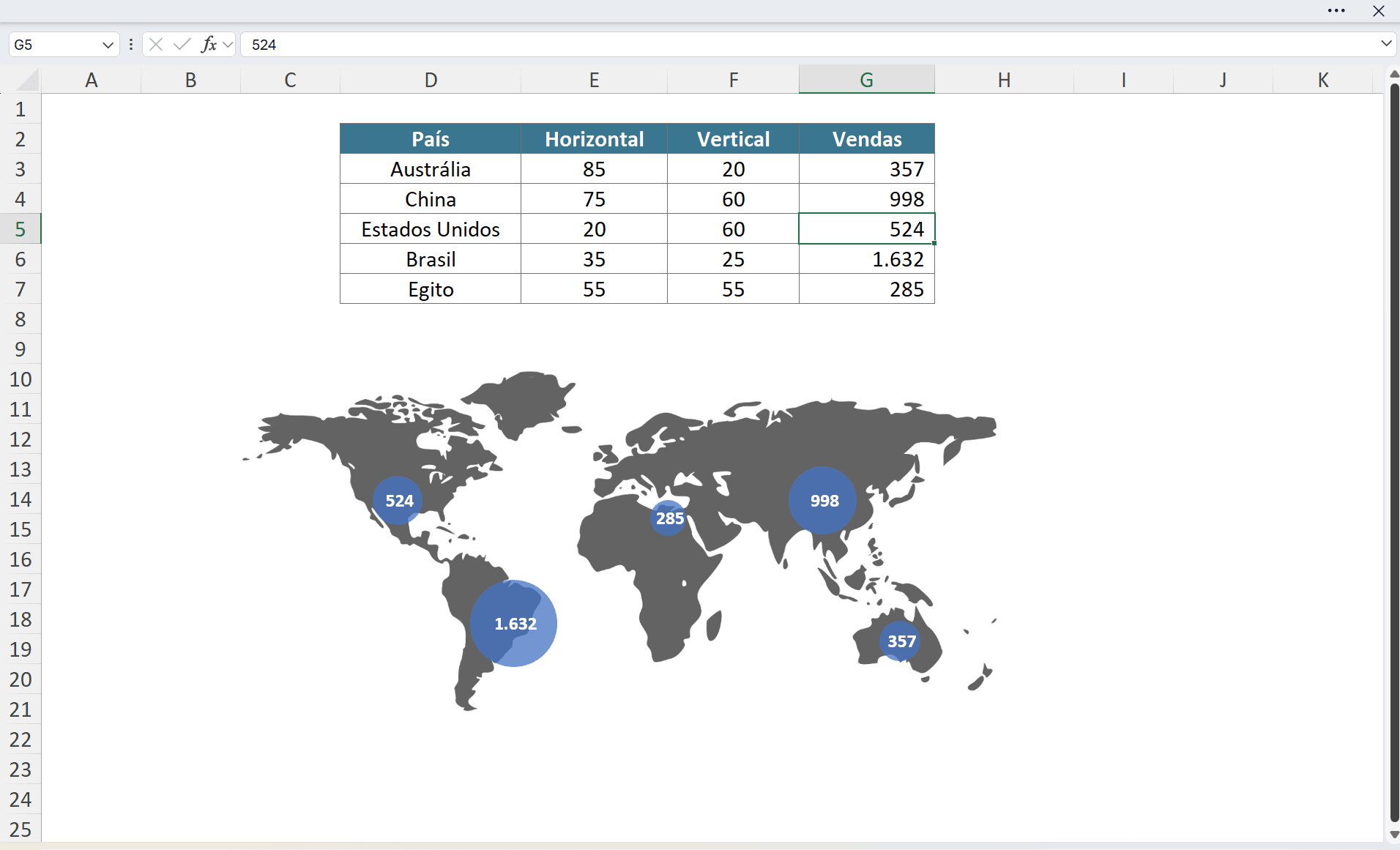Click the Vendas table header cell
The height and width of the screenshot is (850, 1400).
(866, 139)
